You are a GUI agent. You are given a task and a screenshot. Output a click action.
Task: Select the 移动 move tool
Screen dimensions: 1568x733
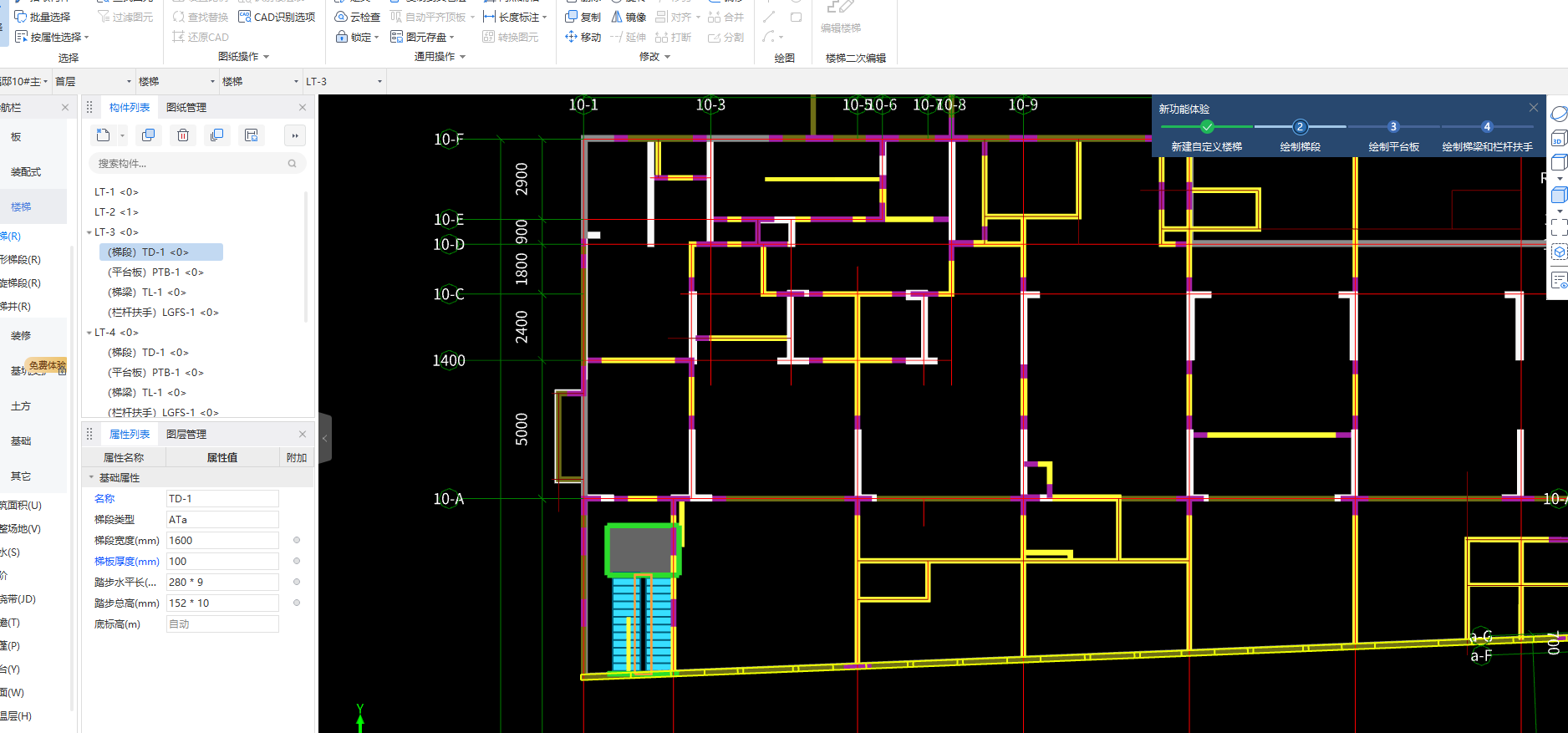coord(583,37)
